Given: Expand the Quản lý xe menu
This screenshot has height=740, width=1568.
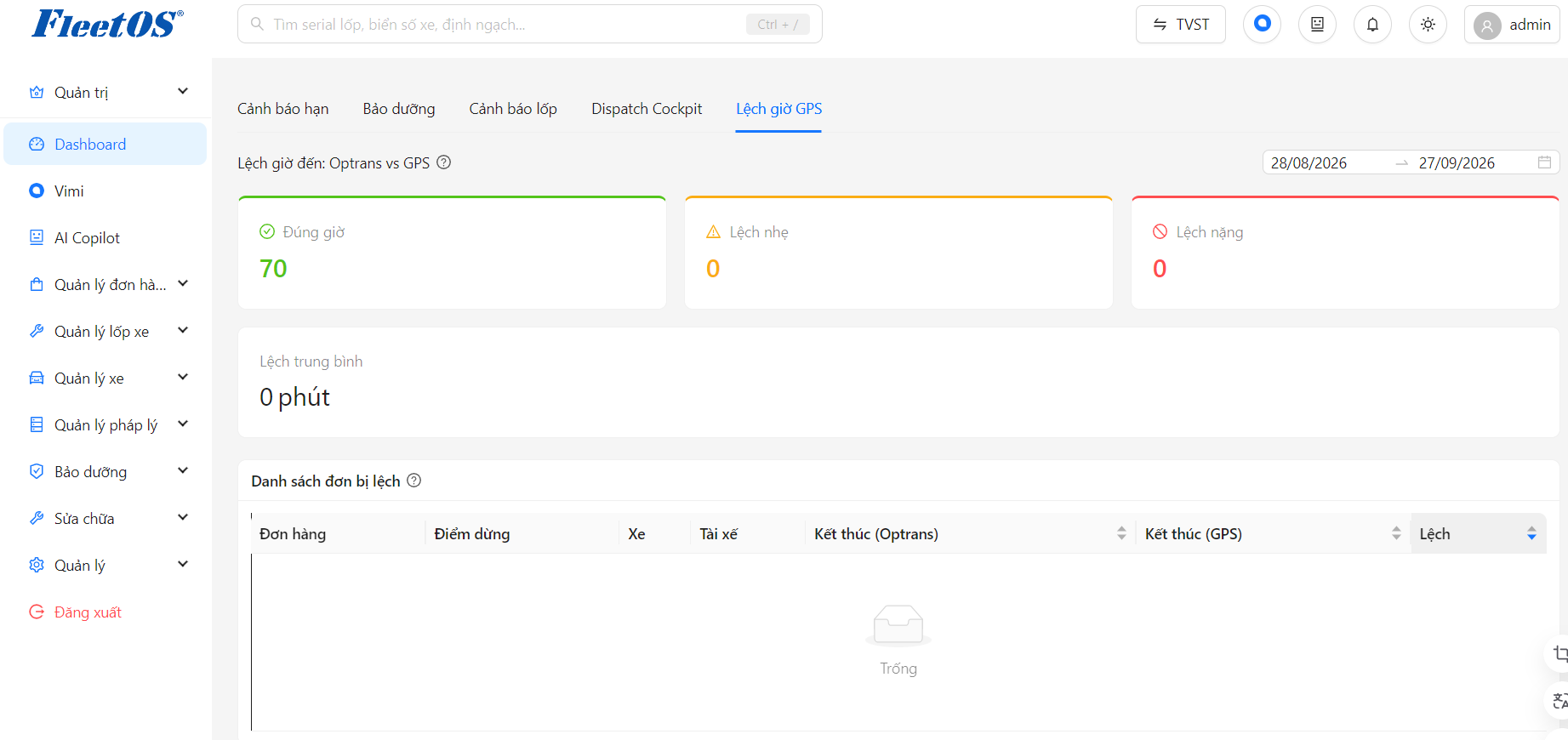Looking at the screenshot, I should pos(105,379).
